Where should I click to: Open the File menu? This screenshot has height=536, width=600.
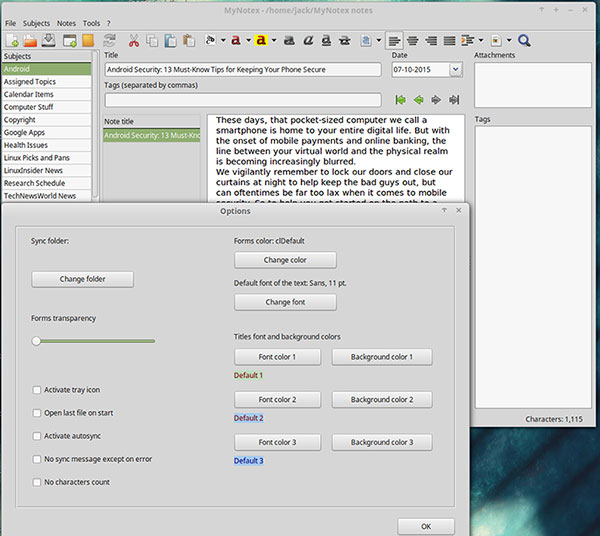pyautogui.click(x=10, y=23)
